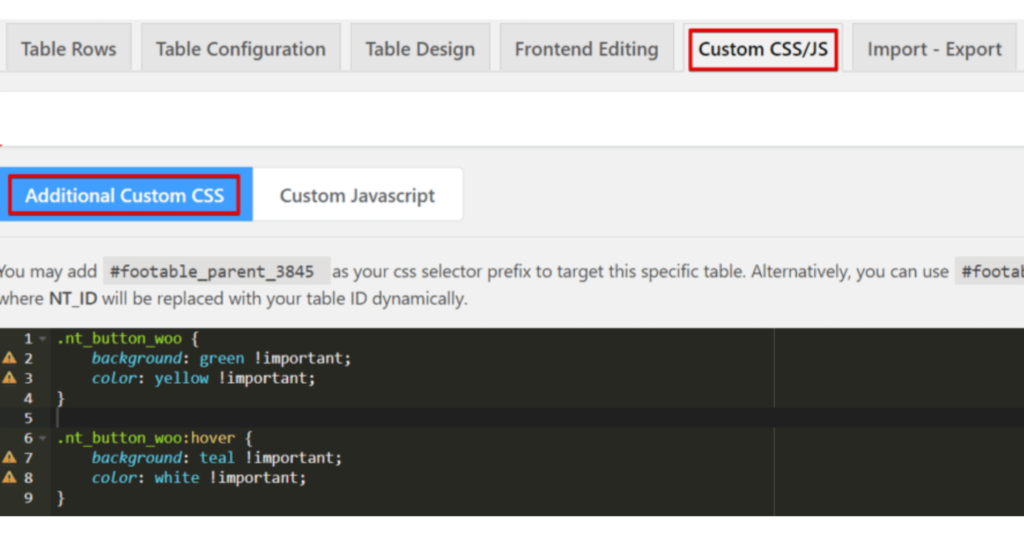Collapse code fold arrow on line 1

[x=42, y=339]
